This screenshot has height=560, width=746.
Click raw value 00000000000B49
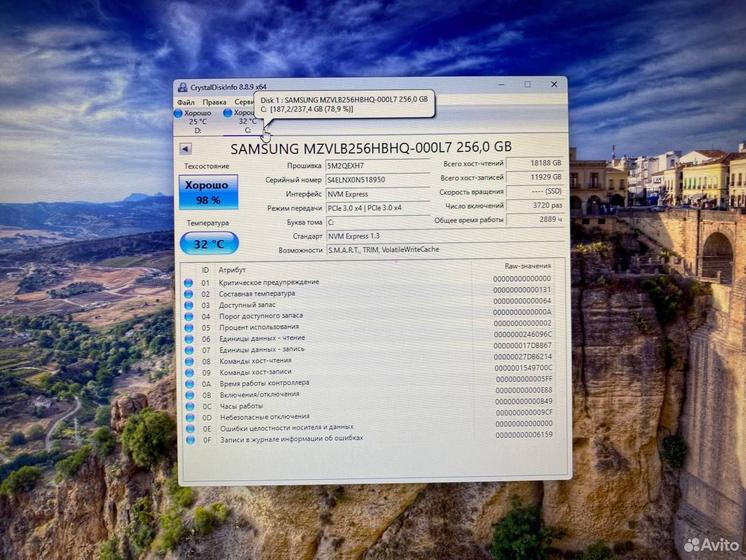point(524,402)
